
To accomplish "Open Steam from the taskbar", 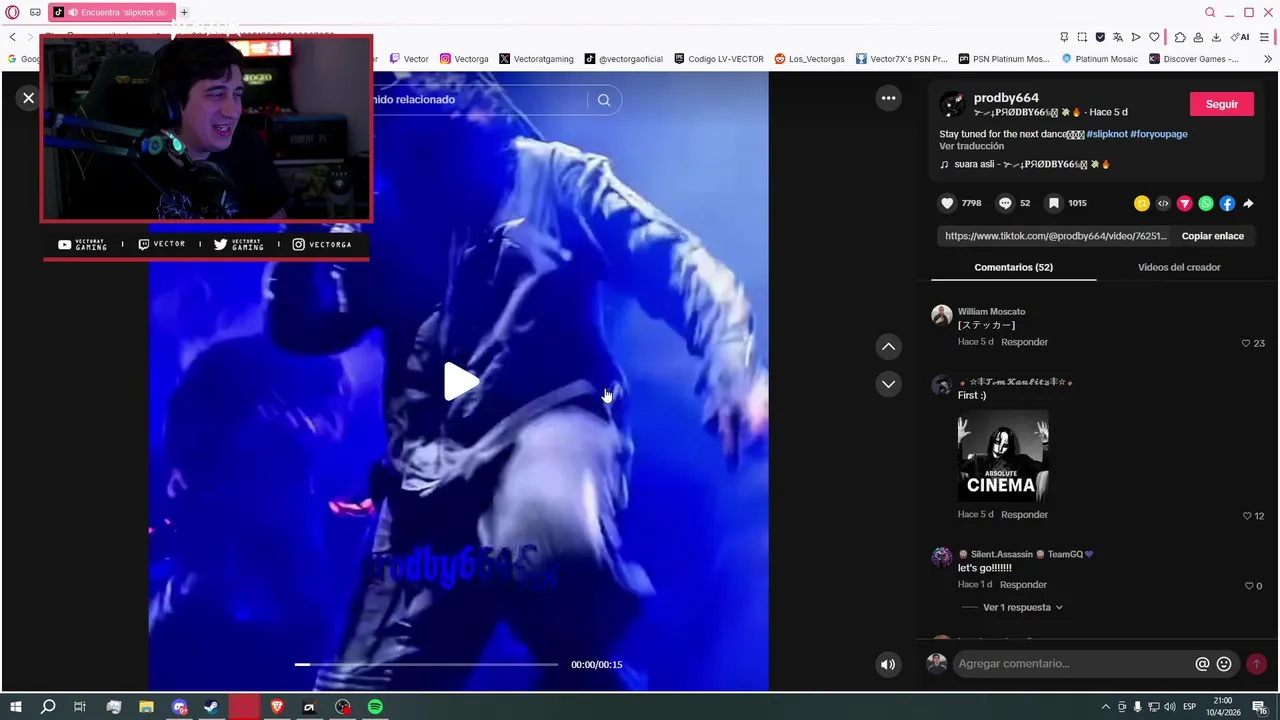I will 211,707.
